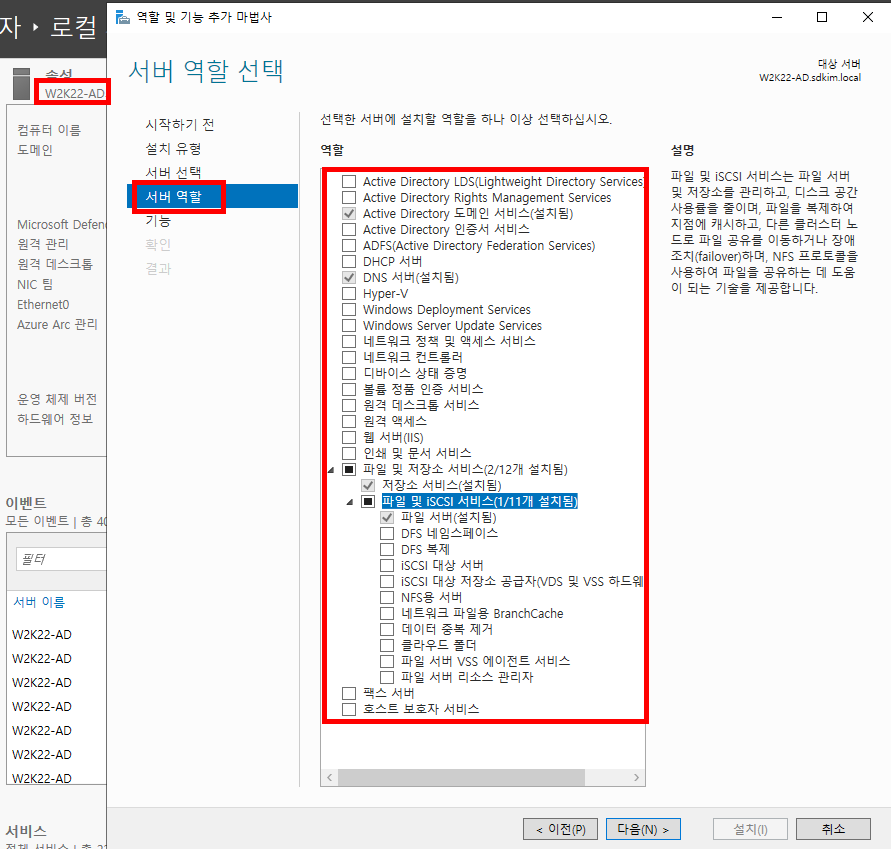Check 클라우드 폴더 checkbox
The height and width of the screenshot is (849, 891).
(x=387, y=645)
